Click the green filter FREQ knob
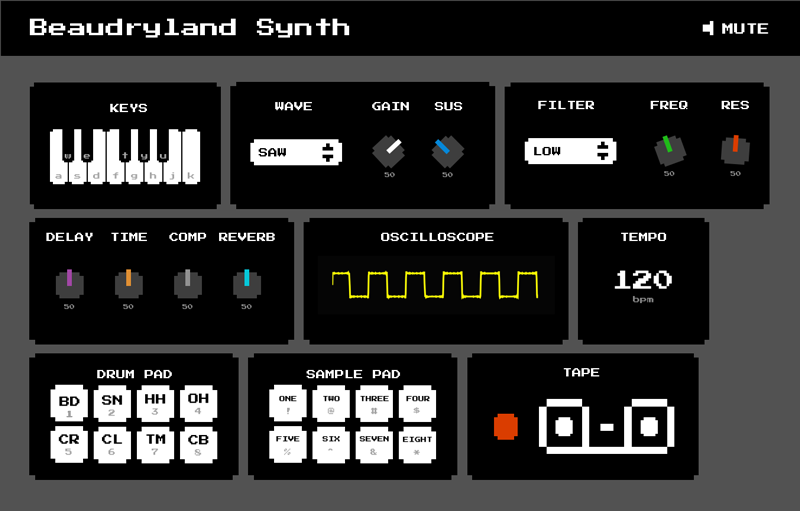The image size is (800, 511). (669, 150)
